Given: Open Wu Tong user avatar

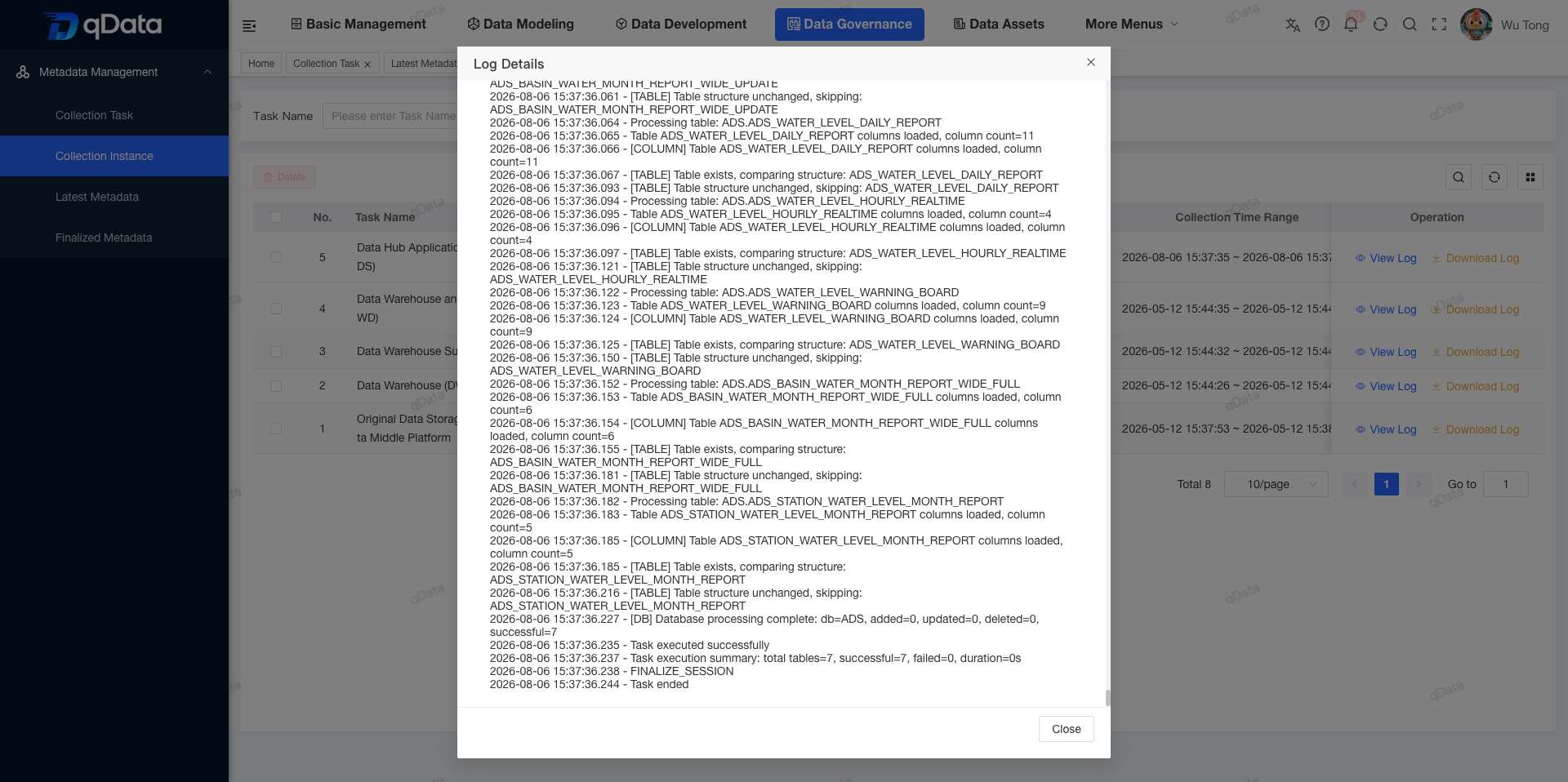Looking at the screenshot, I should coord(1476,24).
